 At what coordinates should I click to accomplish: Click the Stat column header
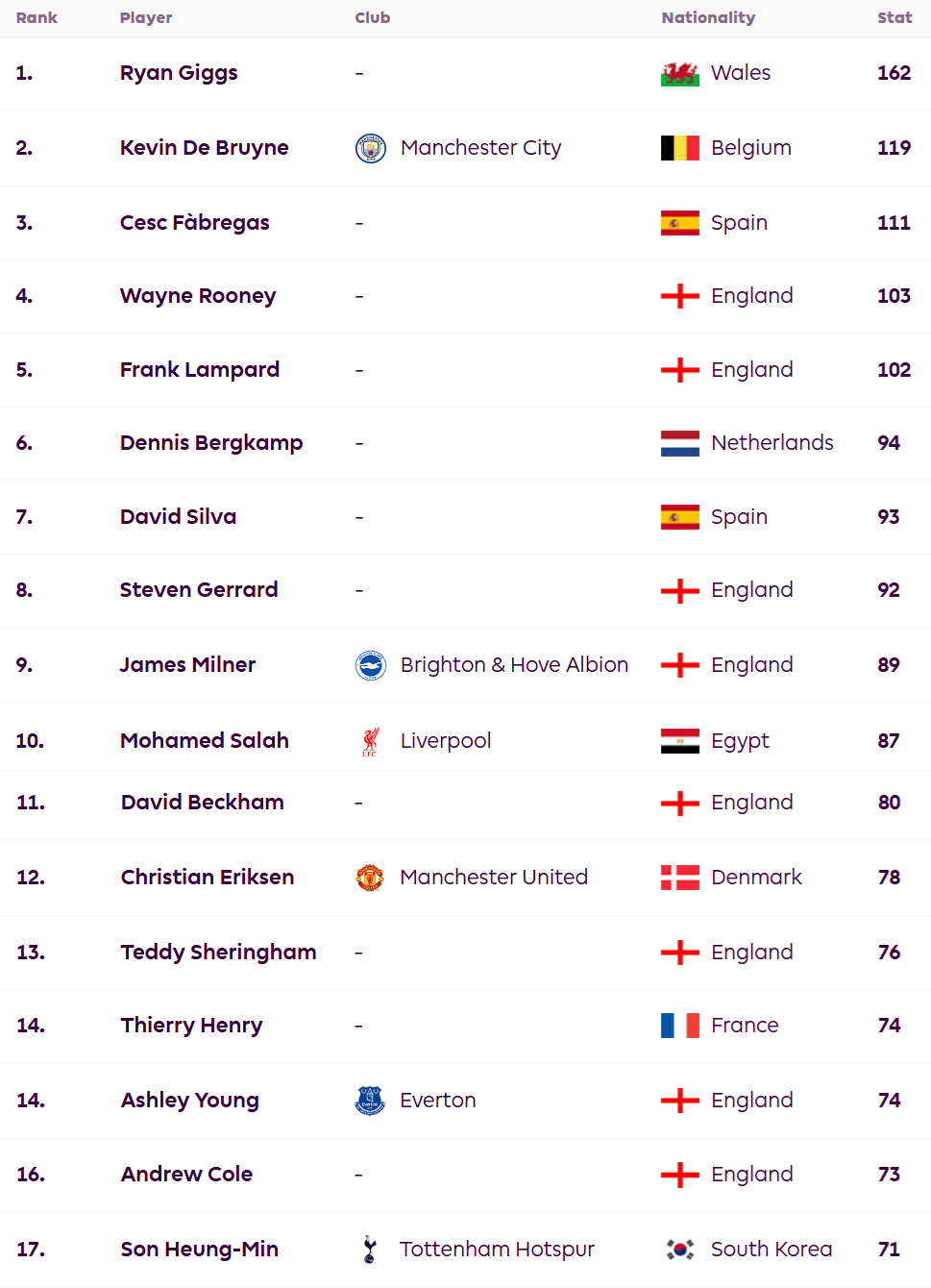coord(894,17)
